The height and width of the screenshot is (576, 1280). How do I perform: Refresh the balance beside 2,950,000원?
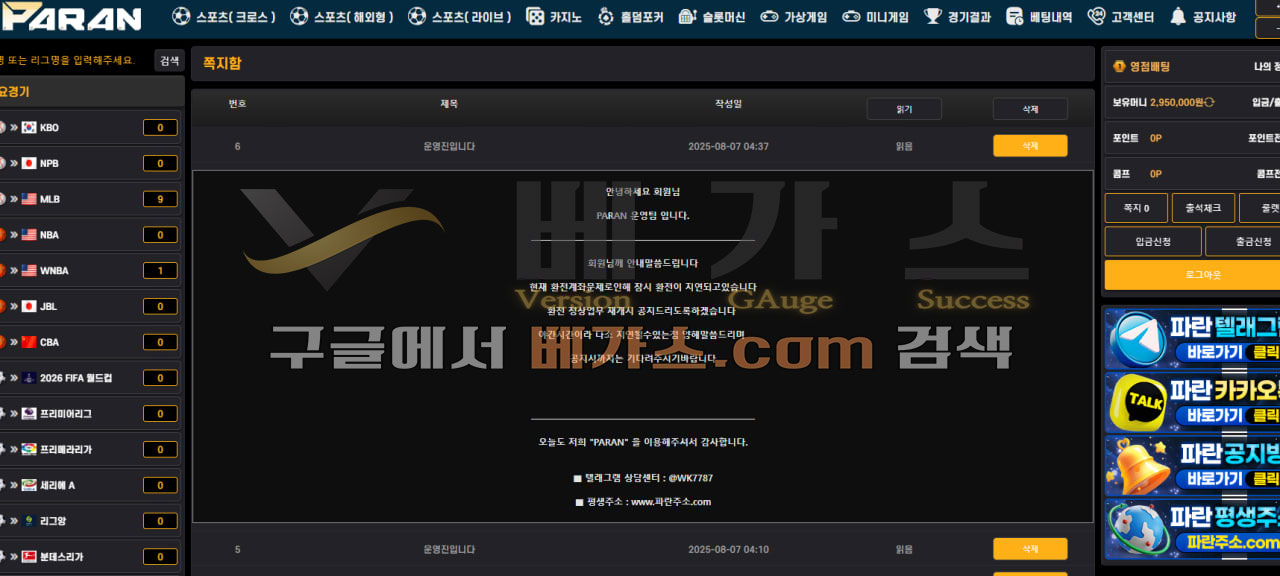click(x=1209, y=102)
